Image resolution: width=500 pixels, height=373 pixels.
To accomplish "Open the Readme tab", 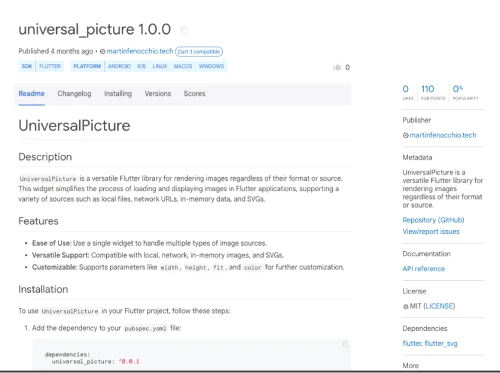I will click(31, 94).
